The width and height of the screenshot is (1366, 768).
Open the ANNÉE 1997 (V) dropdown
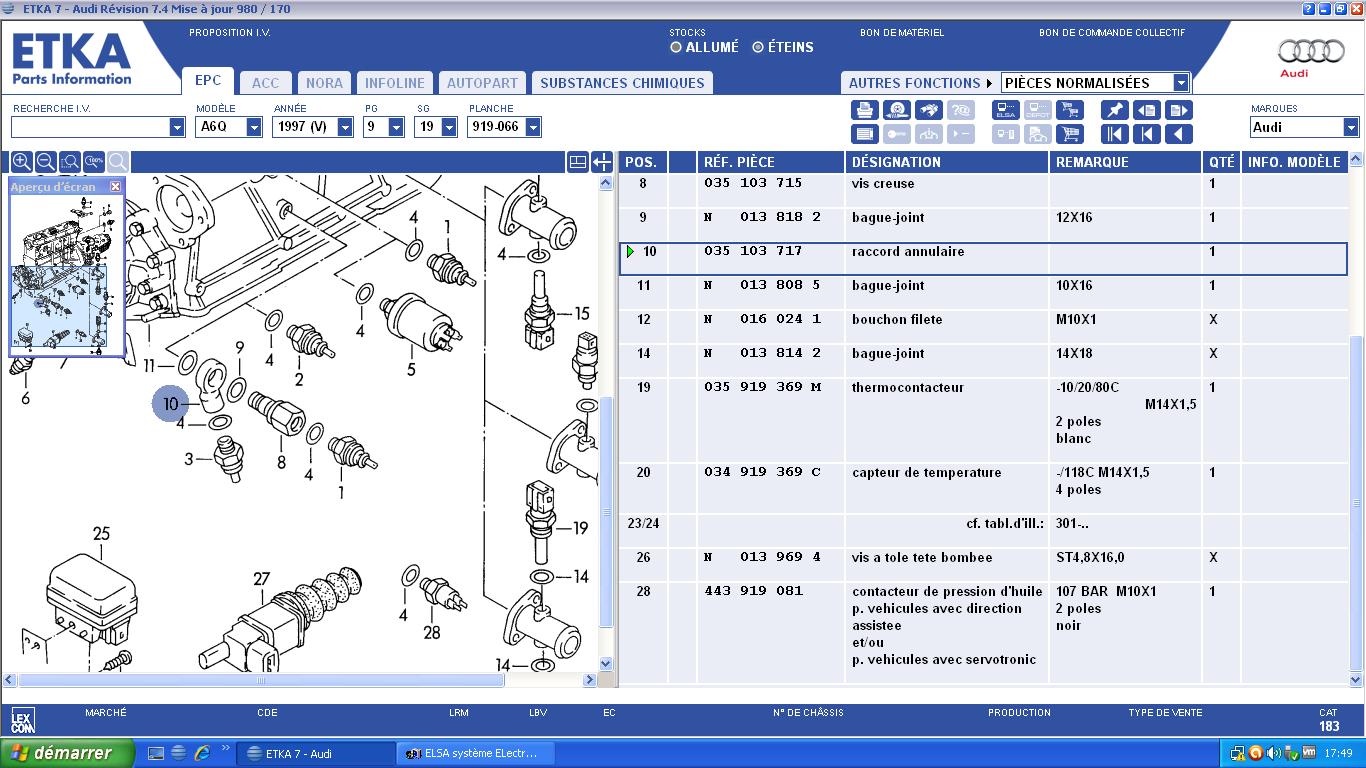pos(345,127)
